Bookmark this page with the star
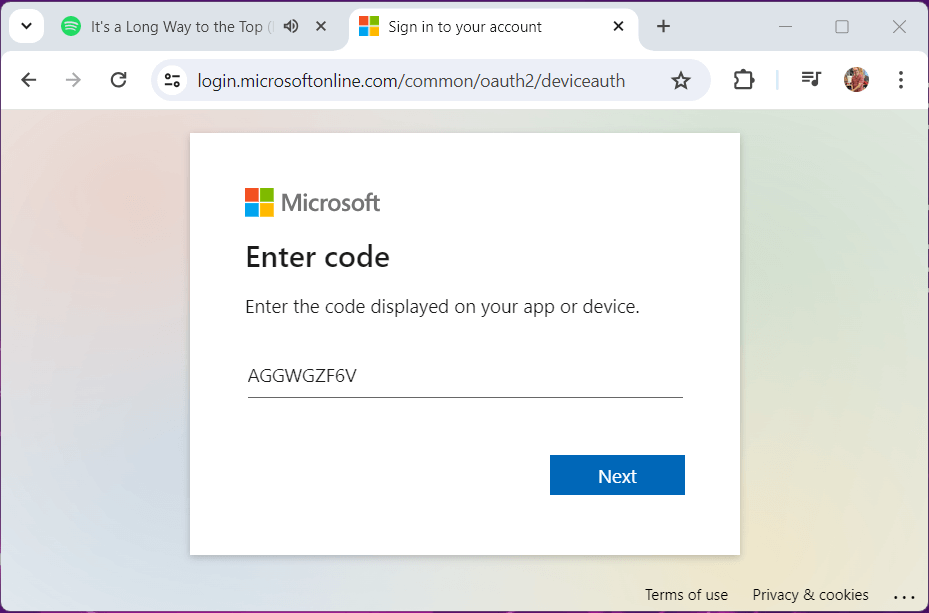Screen dimensions: 929x613 681,80
